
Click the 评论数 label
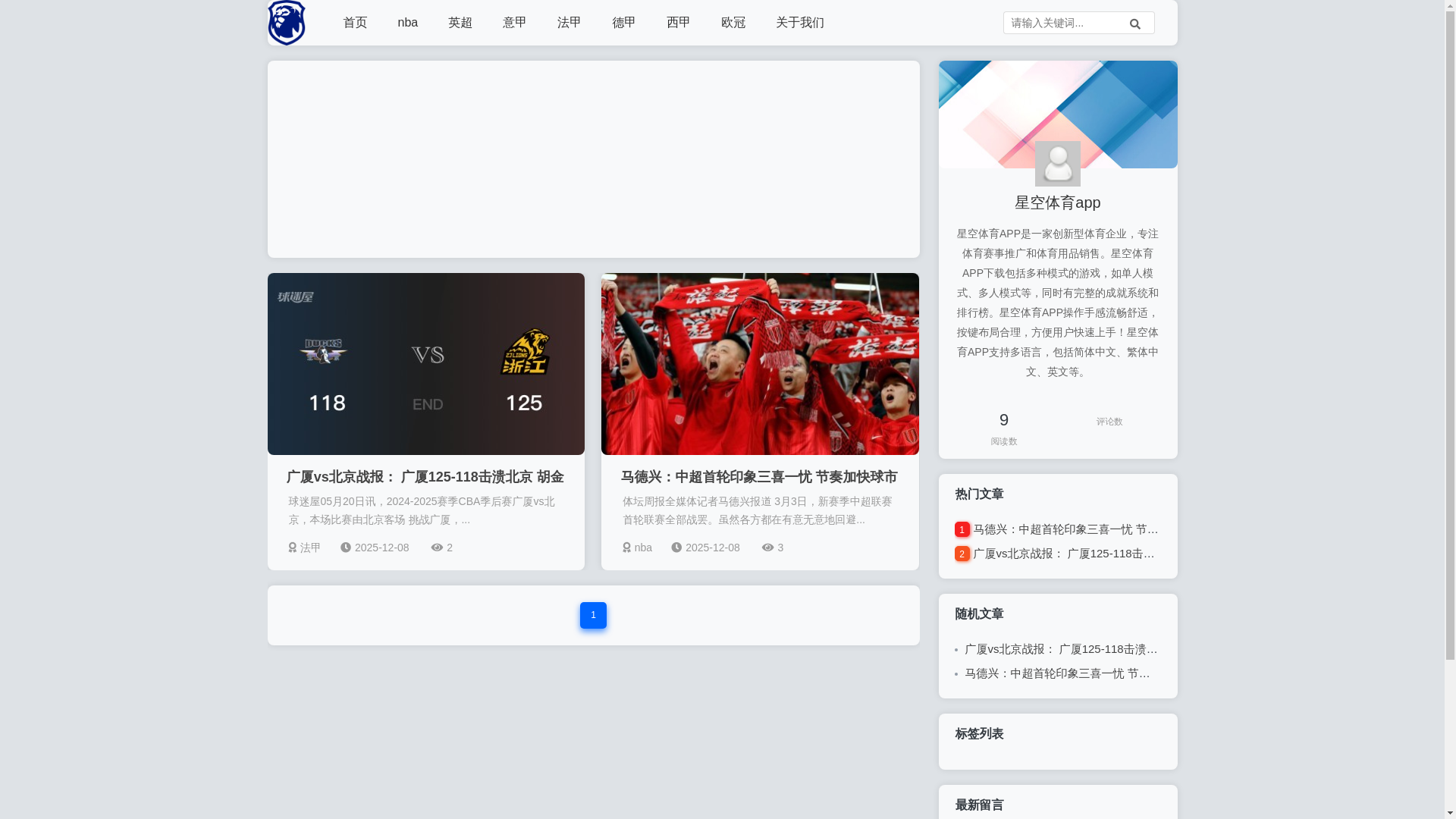click(1109, 422)
